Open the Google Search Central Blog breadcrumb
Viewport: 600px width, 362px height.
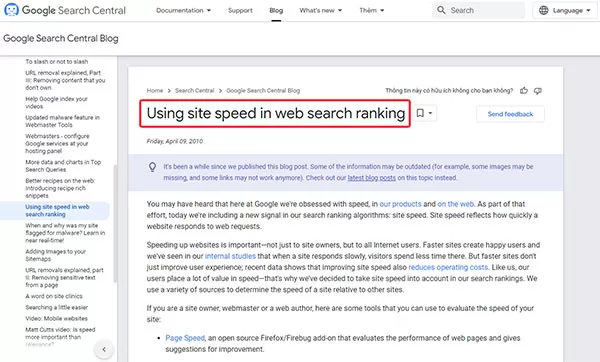(263, 91)
